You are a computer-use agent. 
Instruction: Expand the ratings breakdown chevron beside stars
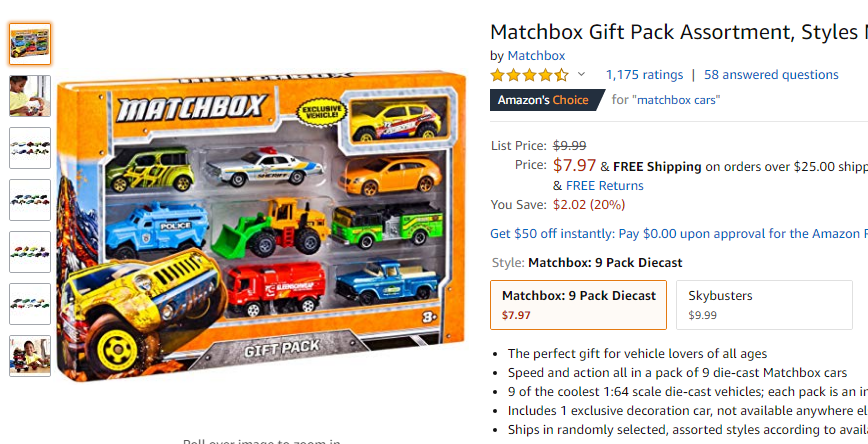coord(581,74)
